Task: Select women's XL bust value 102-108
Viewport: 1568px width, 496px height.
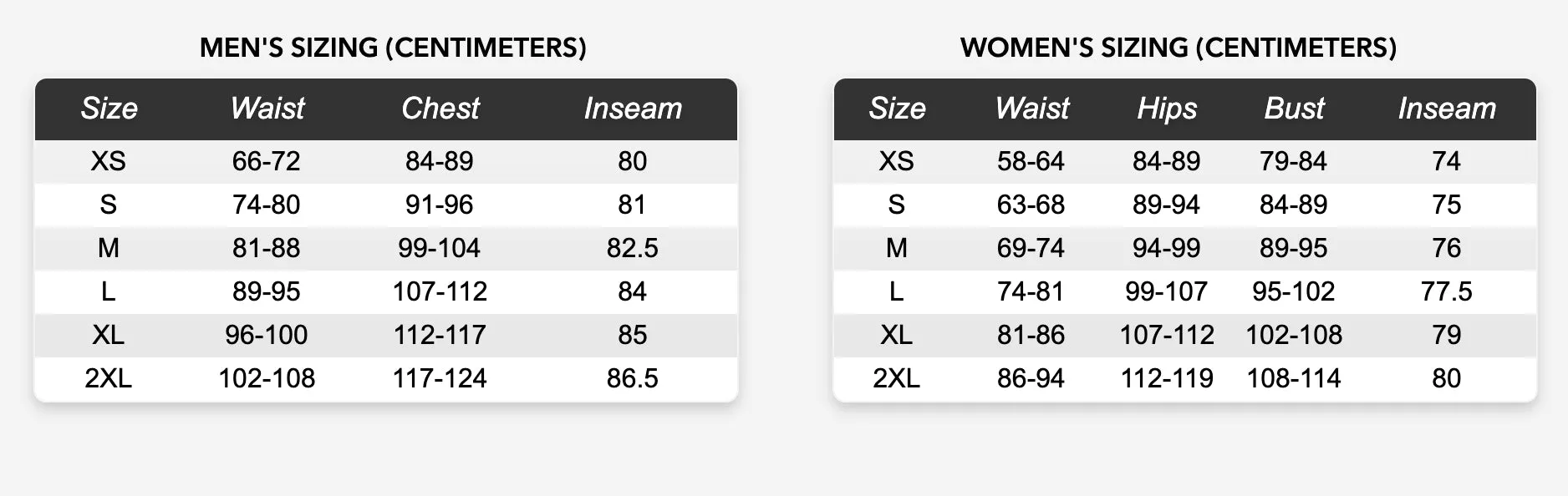Action: [1294, 335]
